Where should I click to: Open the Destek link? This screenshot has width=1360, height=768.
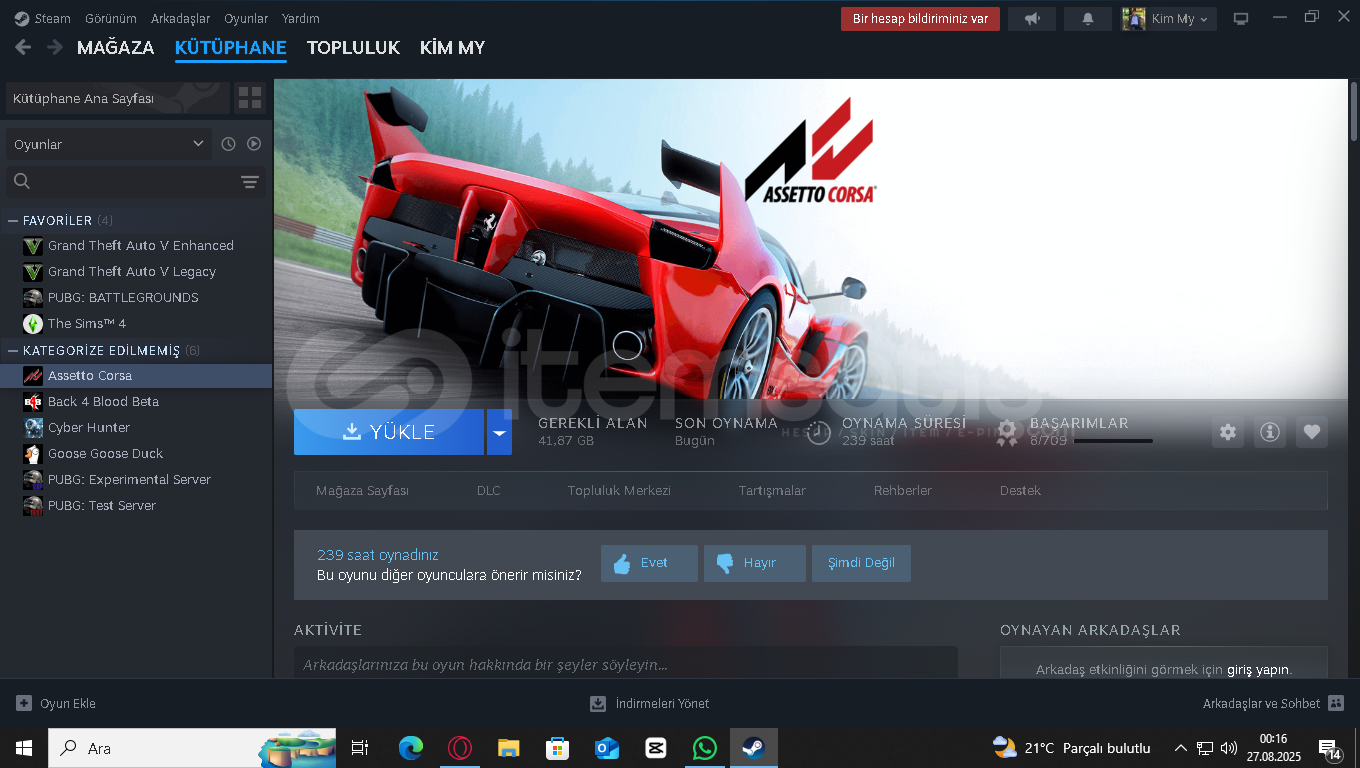pos(1020,491)
